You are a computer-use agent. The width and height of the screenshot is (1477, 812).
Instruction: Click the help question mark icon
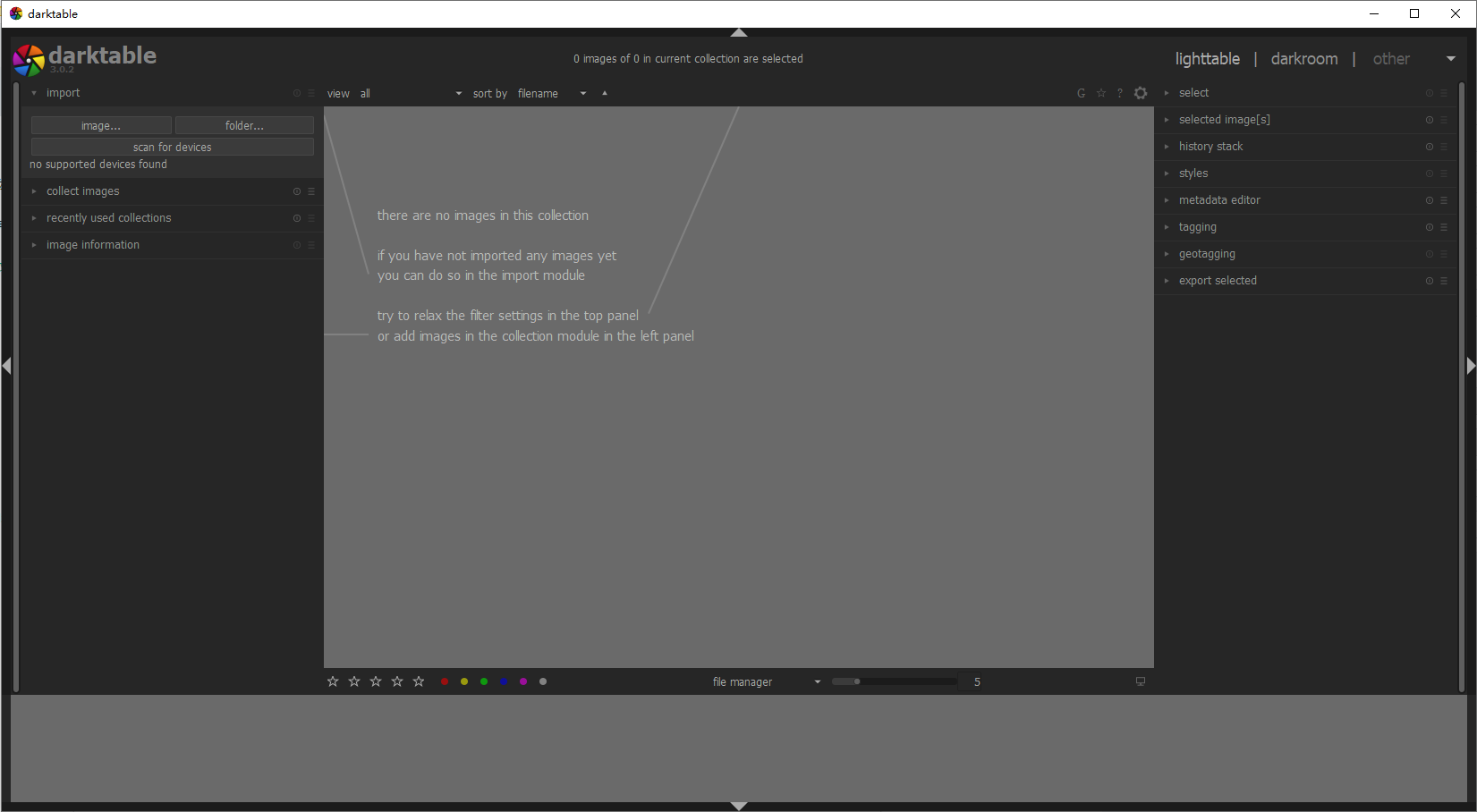tap(1119, 93)
